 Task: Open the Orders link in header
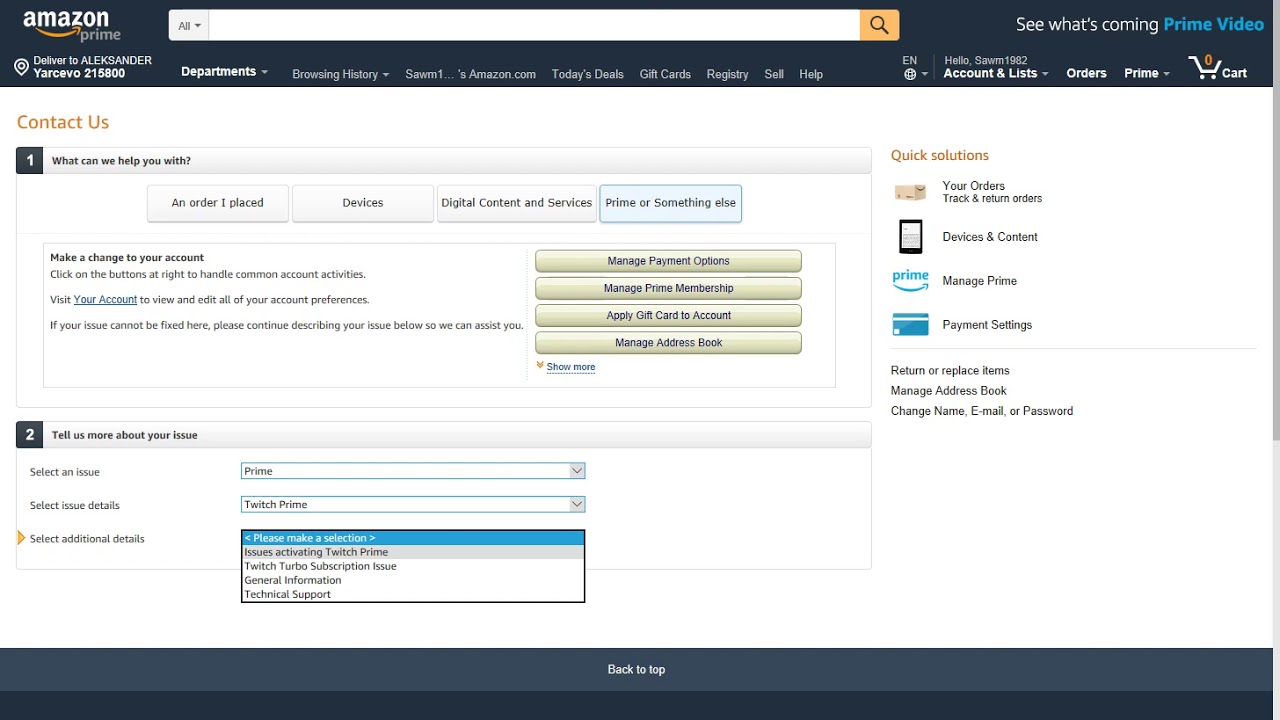(x=1086, y=73)
